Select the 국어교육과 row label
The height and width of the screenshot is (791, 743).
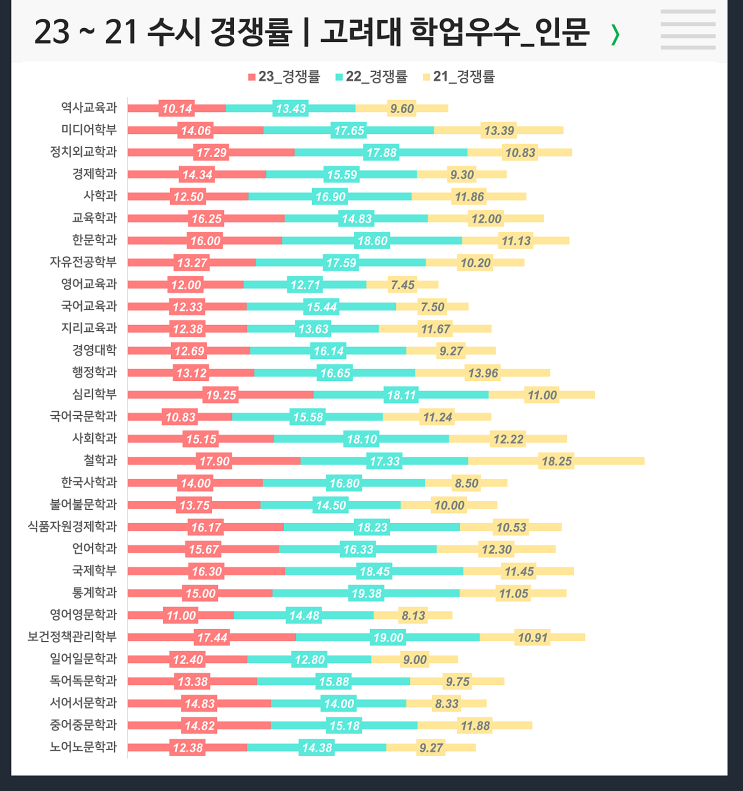89,306
